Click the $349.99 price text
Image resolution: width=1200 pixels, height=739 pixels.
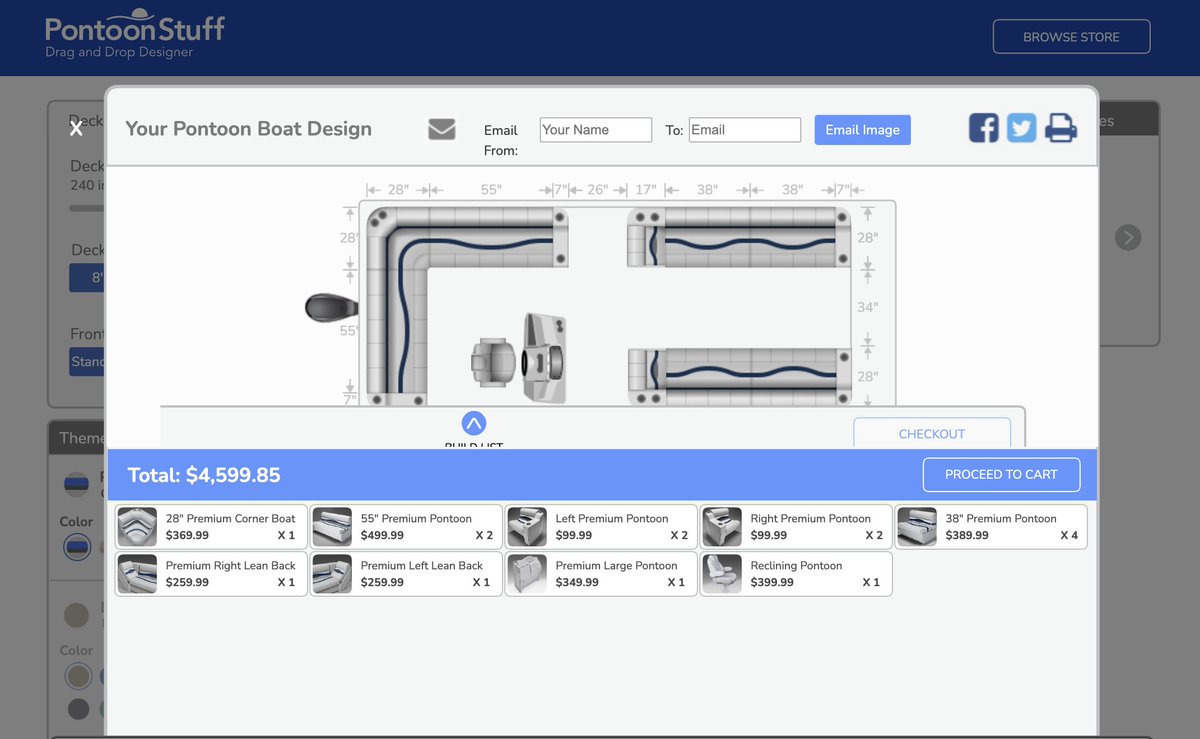[577, 582]
